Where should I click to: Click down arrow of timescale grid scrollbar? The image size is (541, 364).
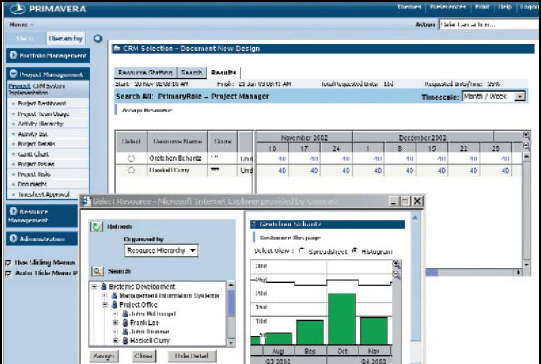point(526,265)
